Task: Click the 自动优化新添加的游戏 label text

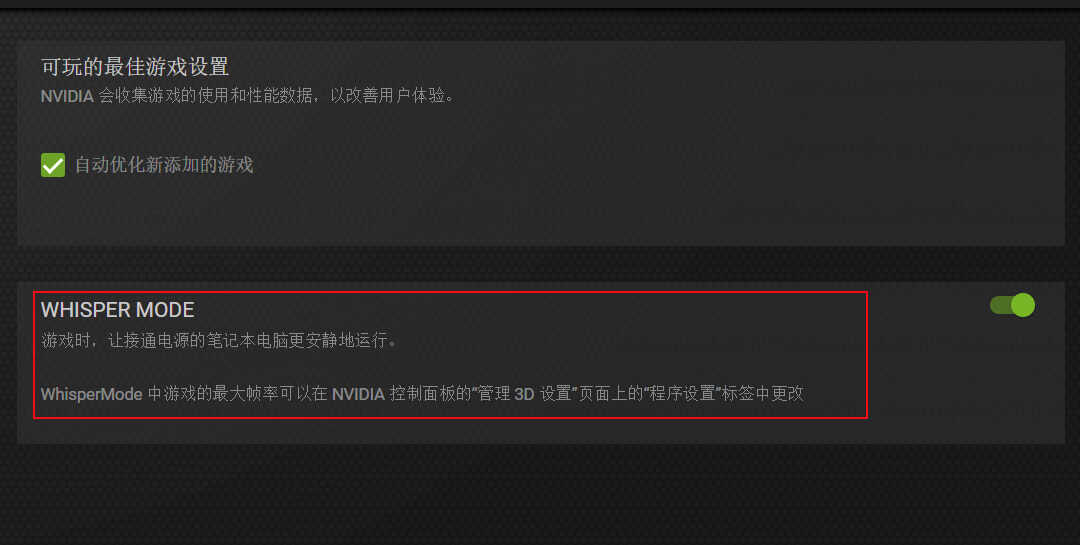Action: pyautogui.click(x=164, y=165)
